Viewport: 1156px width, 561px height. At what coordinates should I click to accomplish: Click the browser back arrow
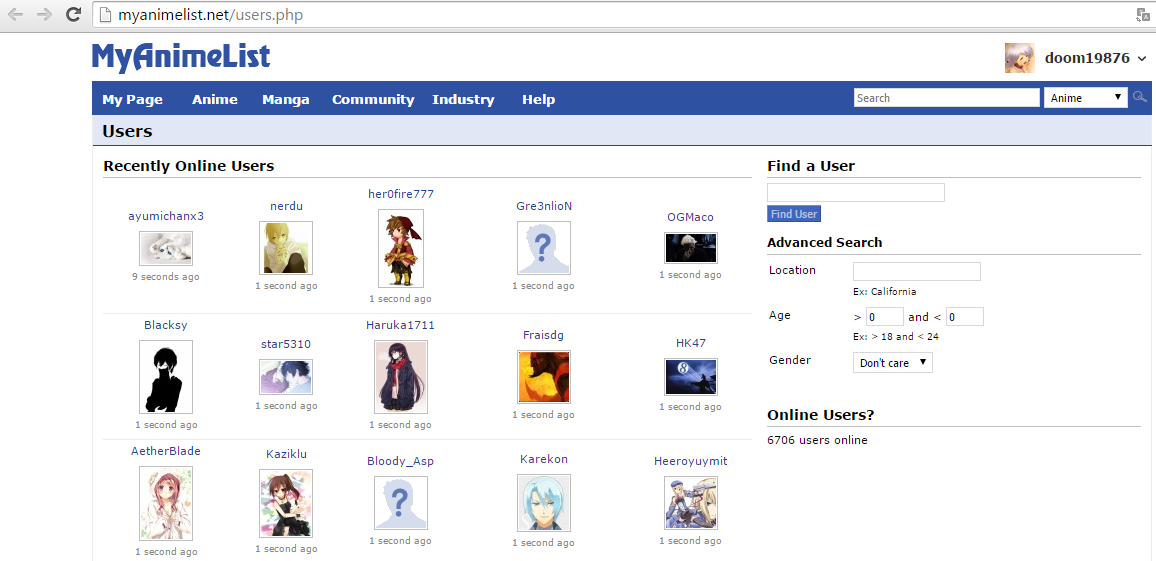17,14
